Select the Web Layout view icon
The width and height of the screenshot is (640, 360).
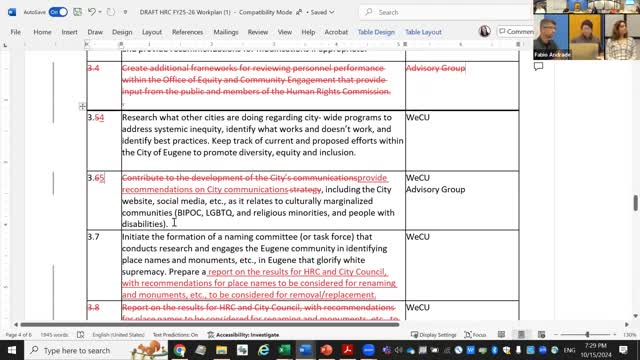[x=541, y=335]
